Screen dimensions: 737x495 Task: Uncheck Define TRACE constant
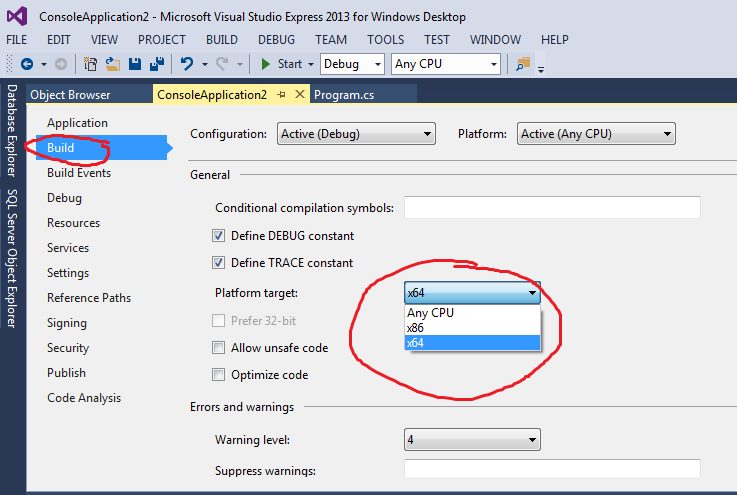pyautogui.click(x=219, y=263)
